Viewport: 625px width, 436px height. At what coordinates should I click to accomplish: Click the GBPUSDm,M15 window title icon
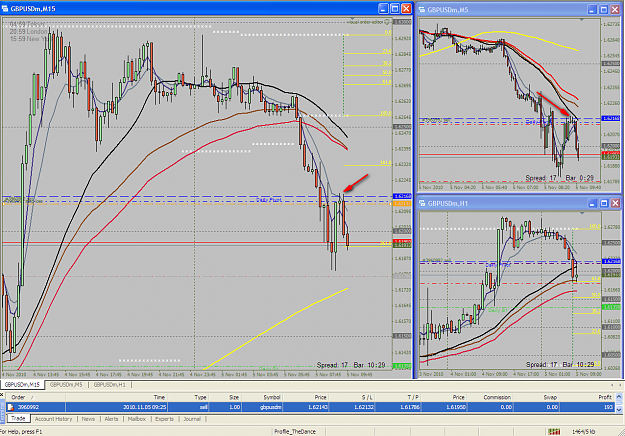click(x=5, y=8)
